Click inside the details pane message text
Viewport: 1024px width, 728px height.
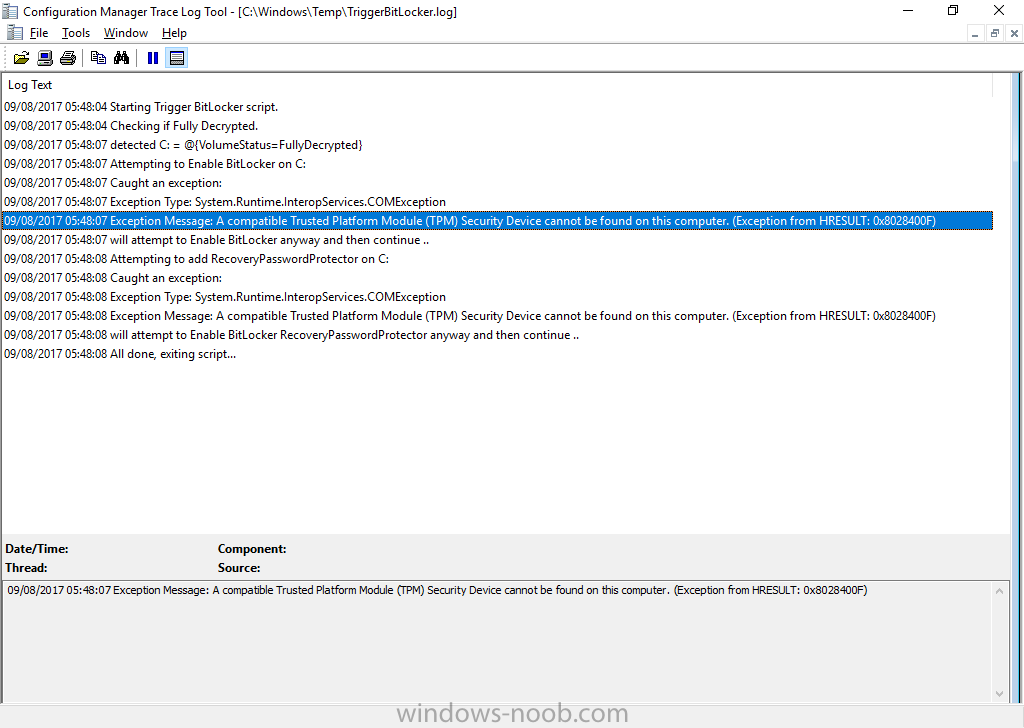coord(437,590)
